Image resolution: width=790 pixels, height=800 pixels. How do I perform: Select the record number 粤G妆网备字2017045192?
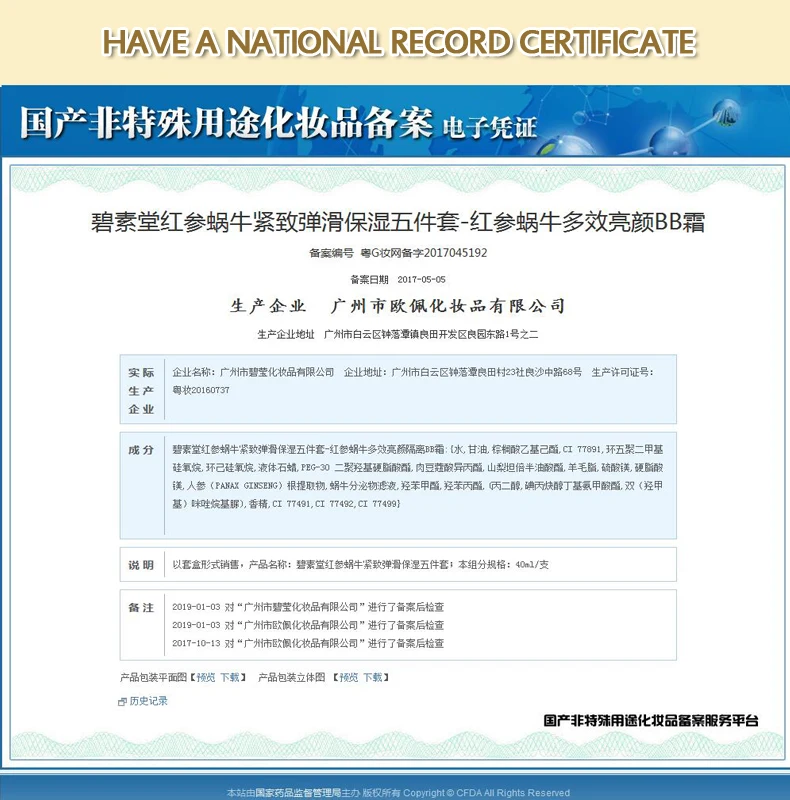[424, 253]
